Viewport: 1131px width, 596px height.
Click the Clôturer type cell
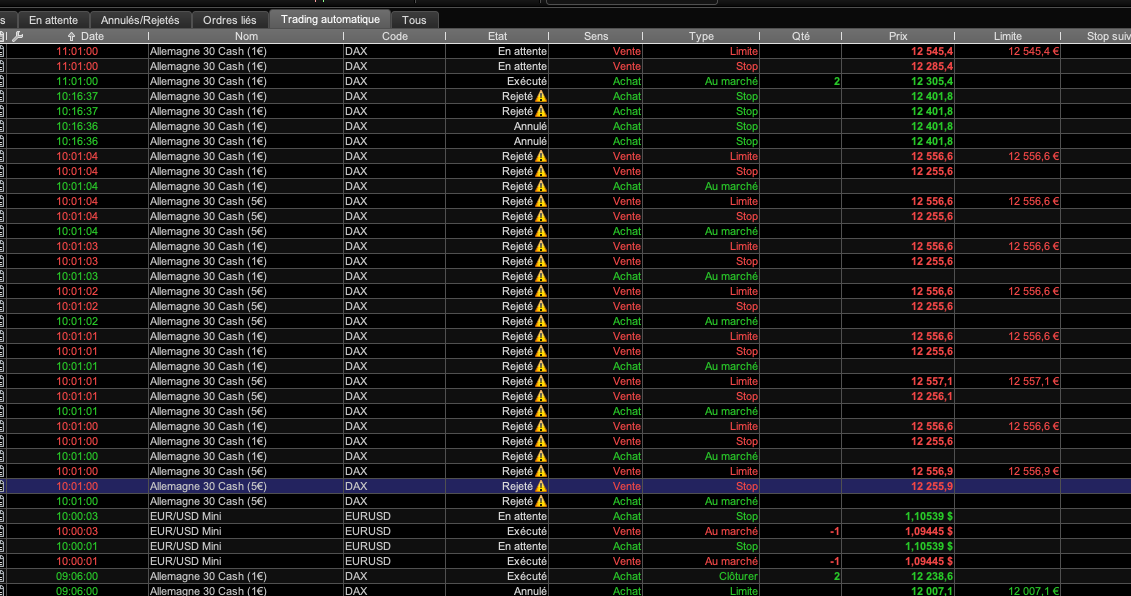739,576
